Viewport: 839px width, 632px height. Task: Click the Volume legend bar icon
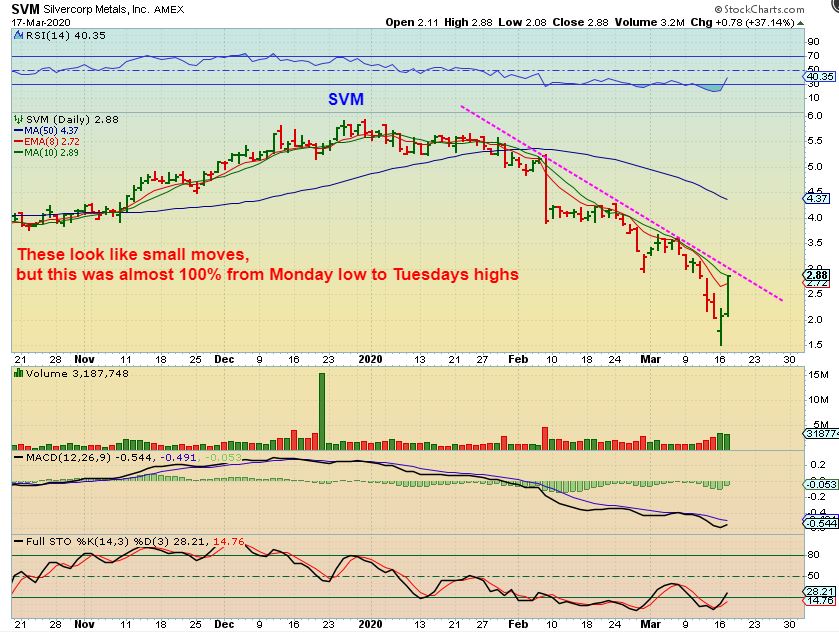tap(19, 374)
